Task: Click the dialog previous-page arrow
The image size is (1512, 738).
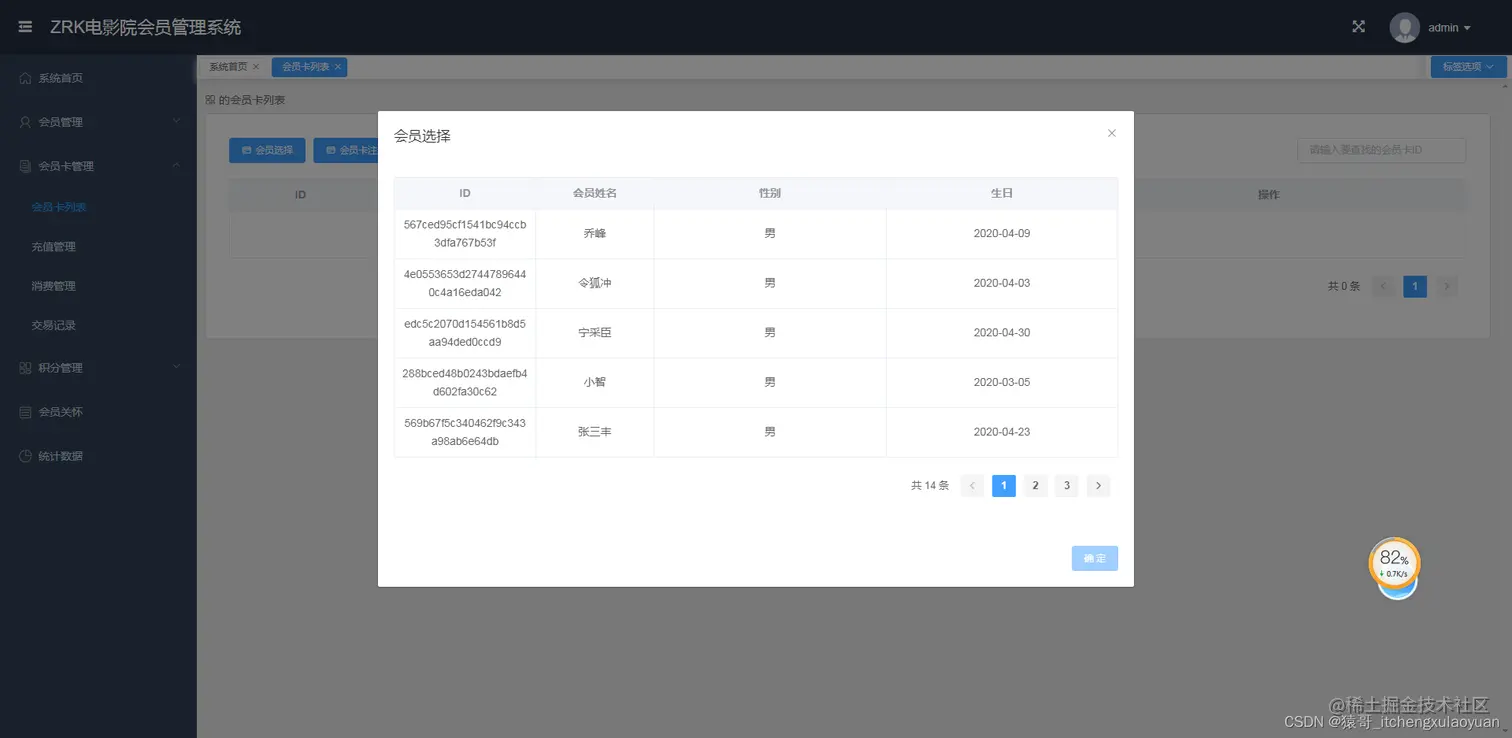Action: pyautogui.click(x=972, y=486)
